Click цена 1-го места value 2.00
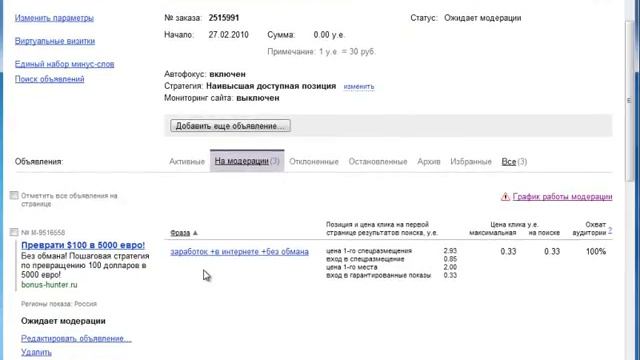The width and height of the screenshot is (640, 360). click(450, 267)
